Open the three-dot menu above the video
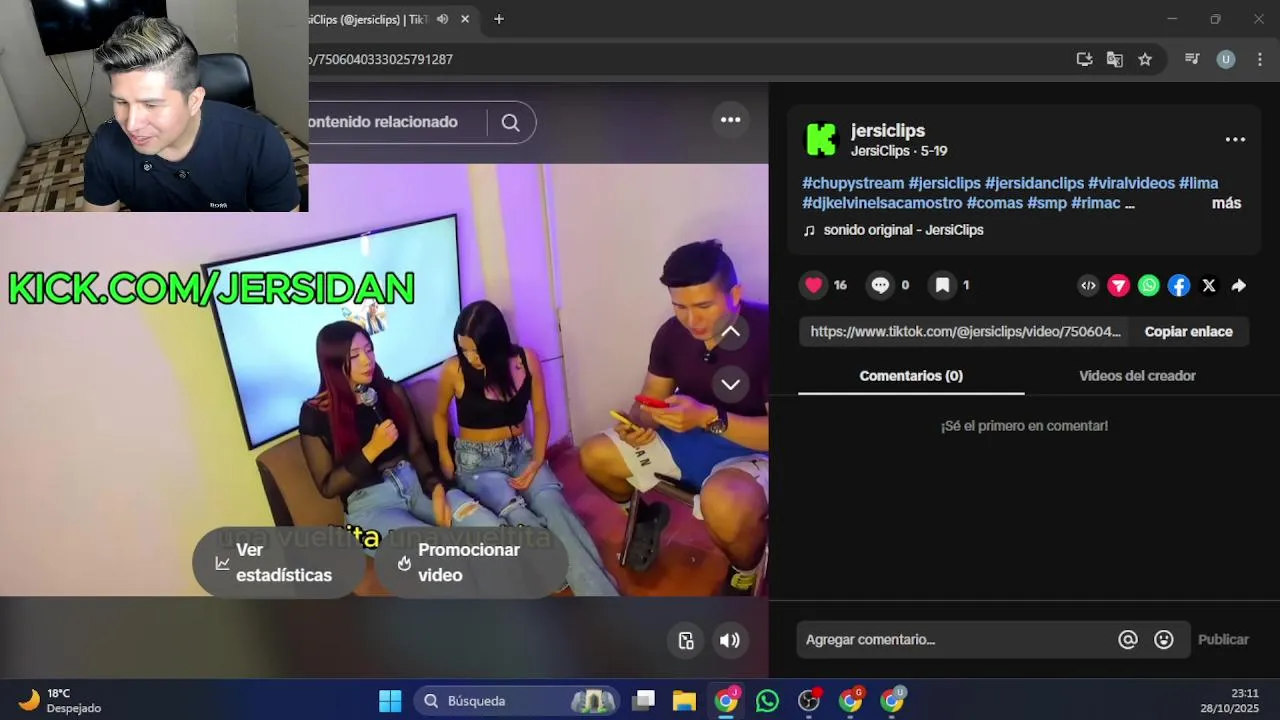The image size is (1280, 720). [x=731, y=120]
